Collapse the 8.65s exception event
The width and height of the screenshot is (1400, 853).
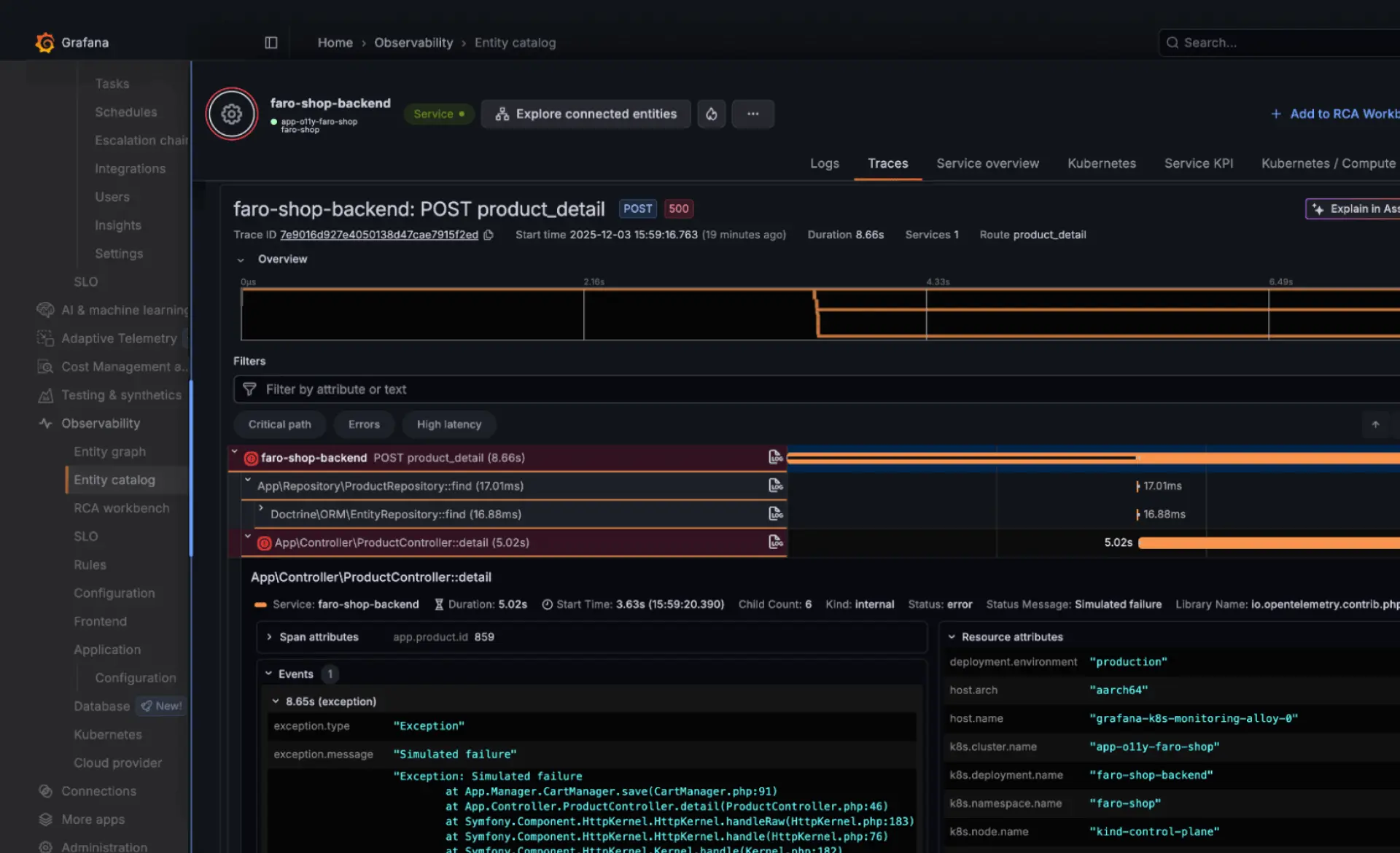click(x=276, y=701)
